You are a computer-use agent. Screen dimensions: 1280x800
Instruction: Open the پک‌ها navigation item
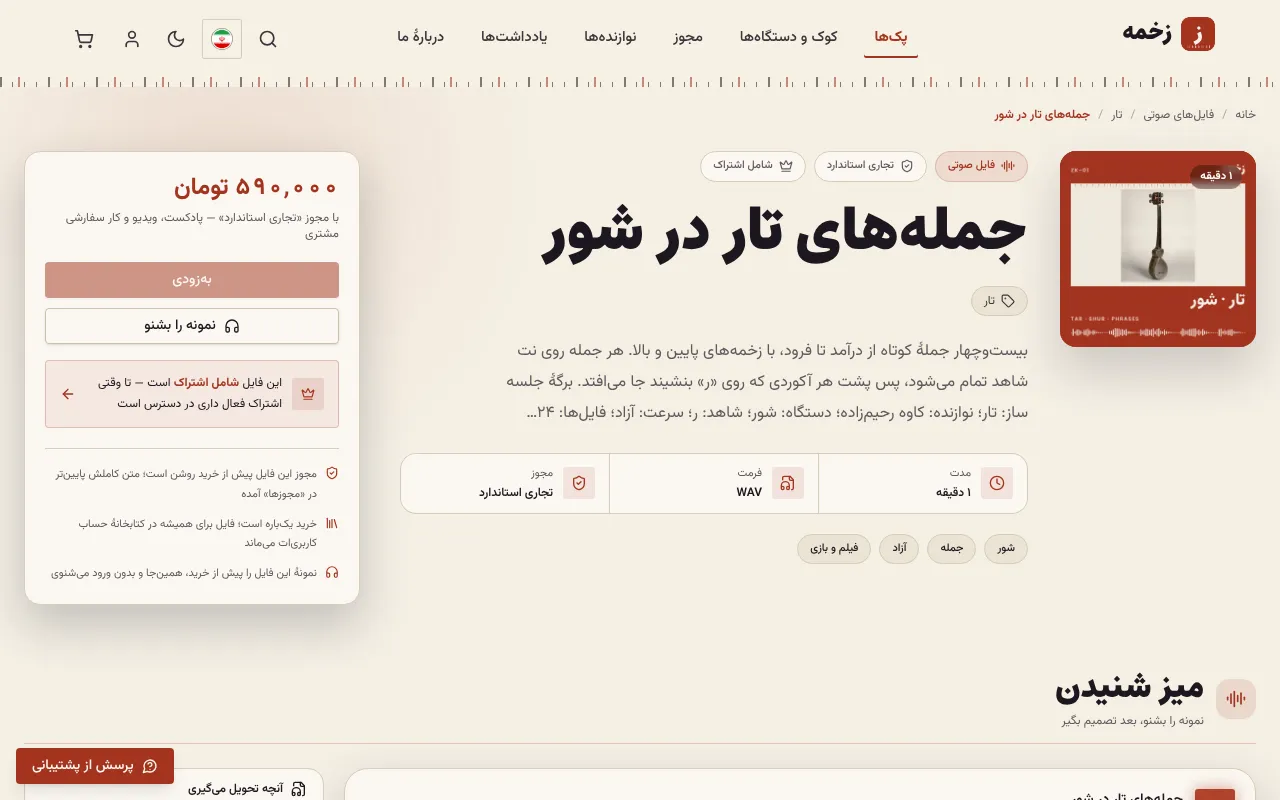891,37
